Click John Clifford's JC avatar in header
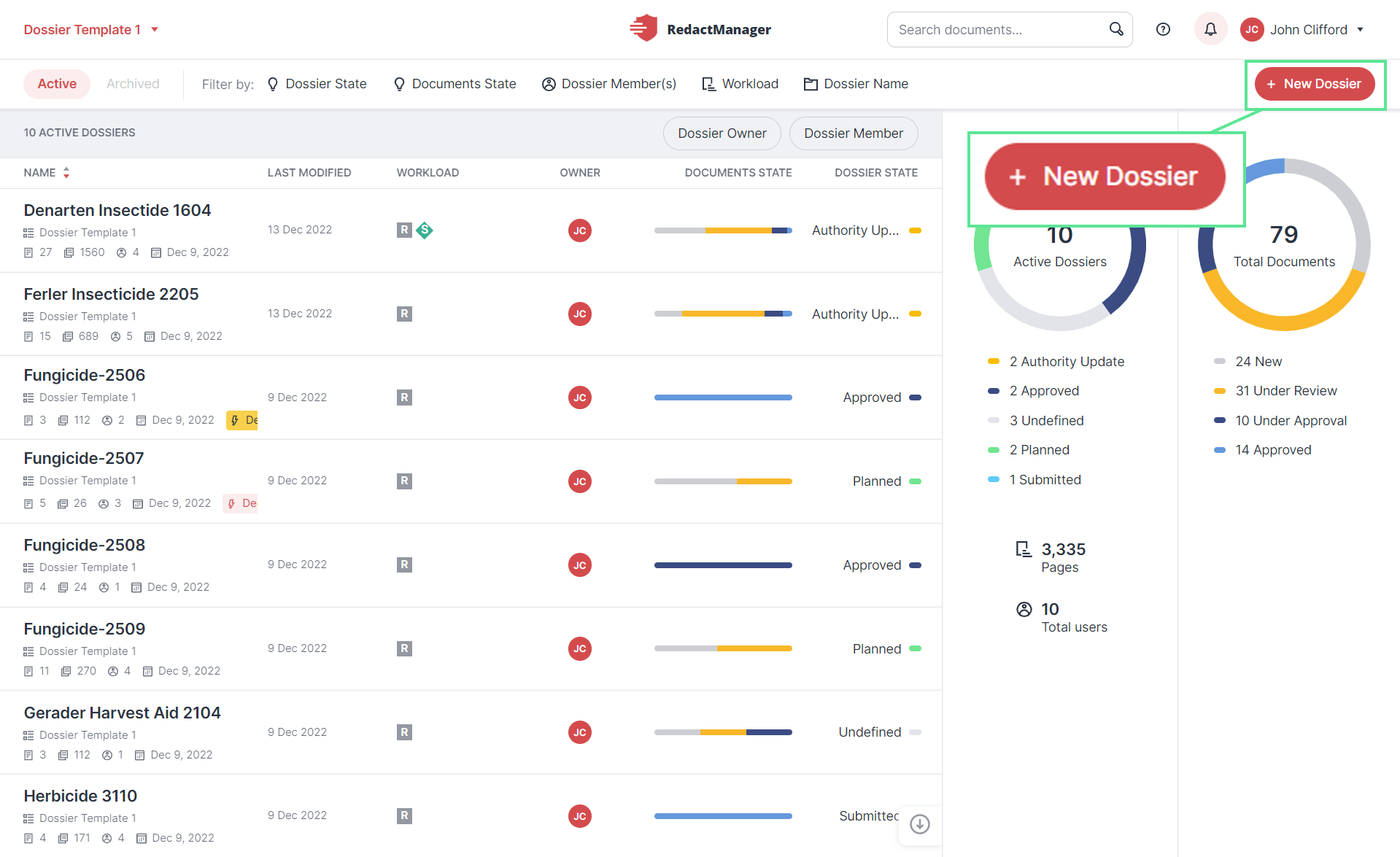This screenshot has height=857, width=1400. pyautogui.click(x=1252, y=29)
